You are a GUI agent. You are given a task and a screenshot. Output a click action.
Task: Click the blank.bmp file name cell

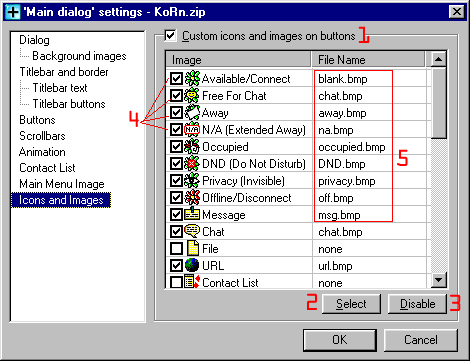pyautogui.click(x=369, y=79)
